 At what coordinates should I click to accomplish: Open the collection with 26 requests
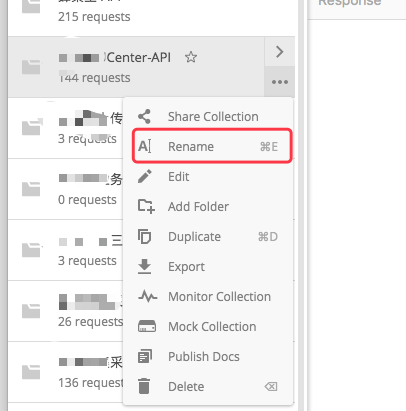(x=66, y=311)
